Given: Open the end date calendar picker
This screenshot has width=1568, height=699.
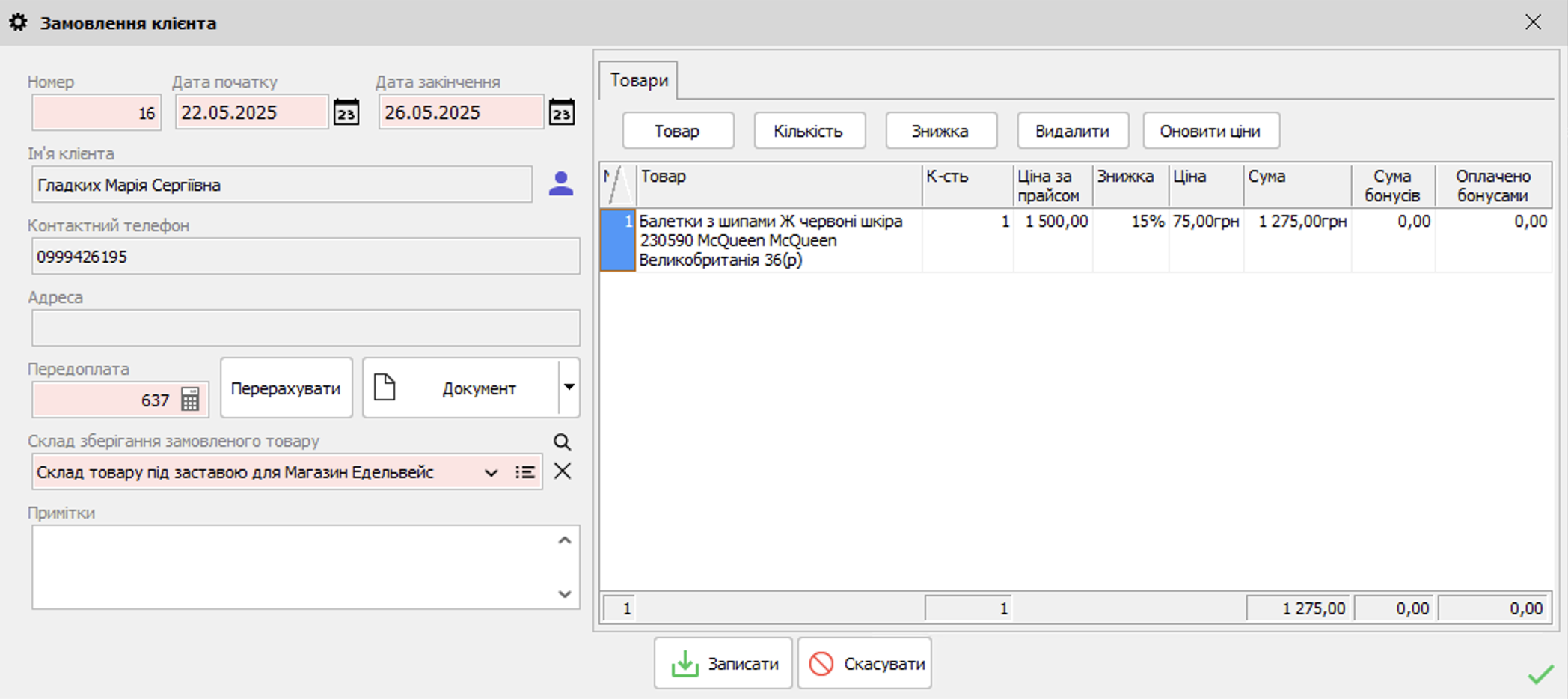Looking at the screenshot, I should click(561, 113).
